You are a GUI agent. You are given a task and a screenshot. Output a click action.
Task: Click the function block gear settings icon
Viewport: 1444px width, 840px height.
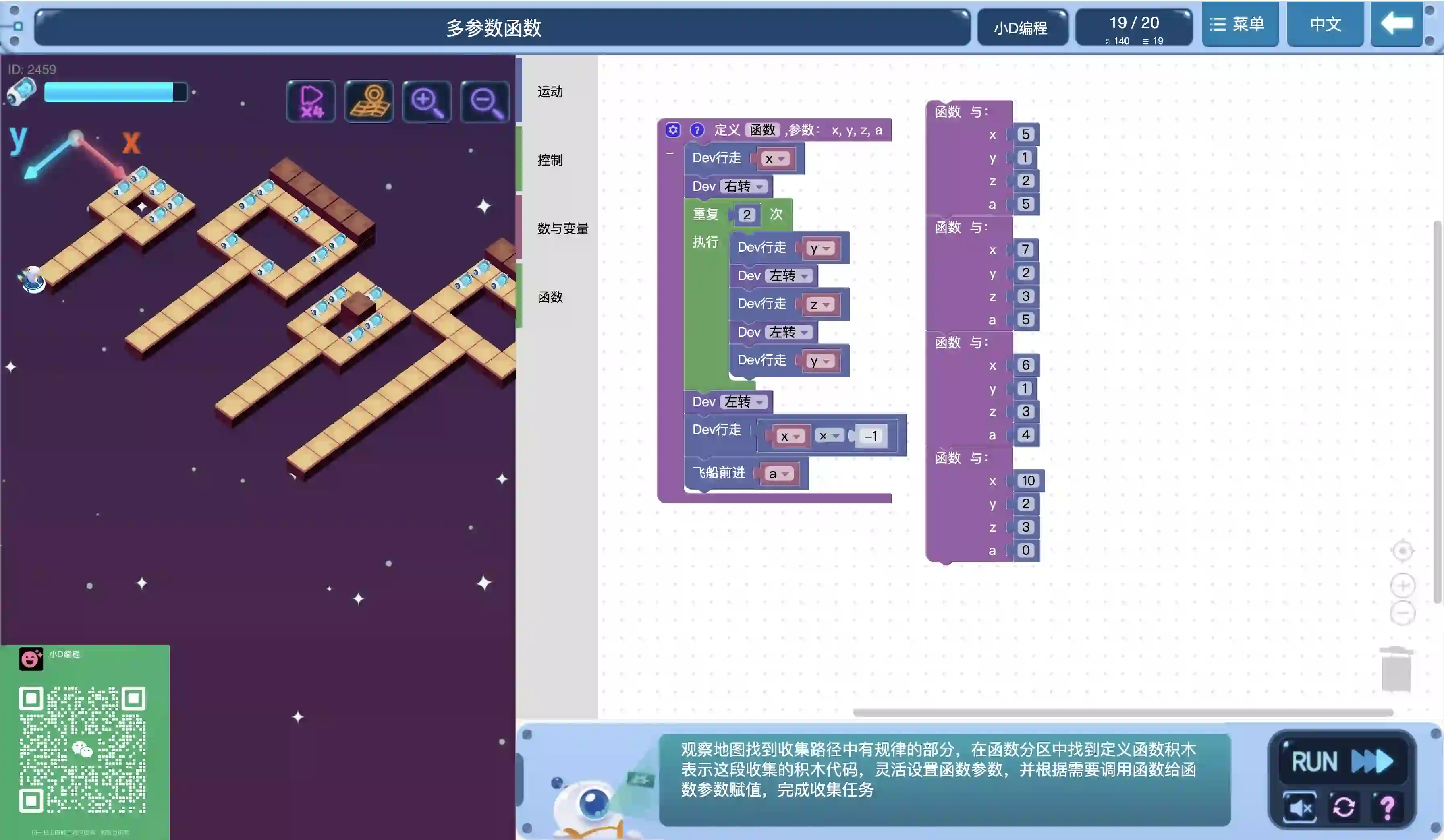click(673, 130)
